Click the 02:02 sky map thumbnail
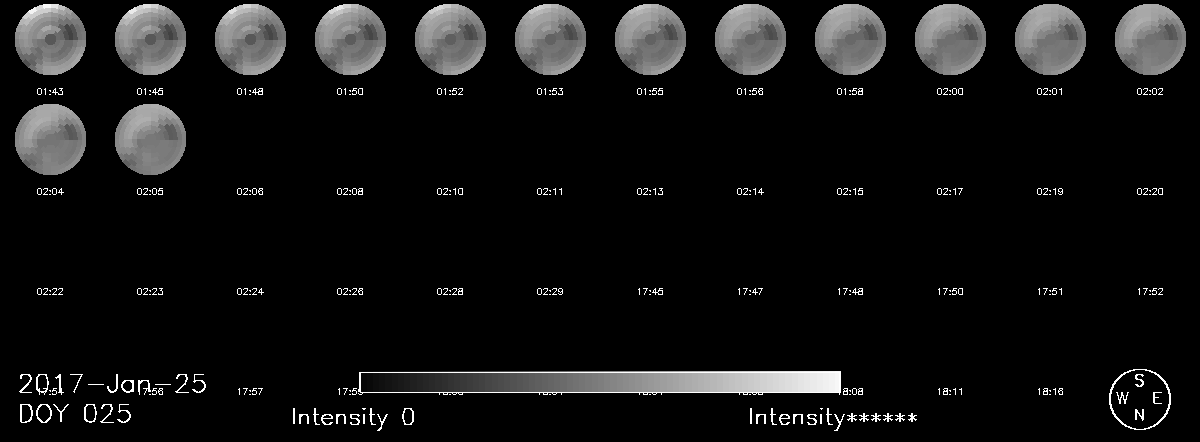The height and width of the screenshot is (442, 1200). click(1150, 41)
